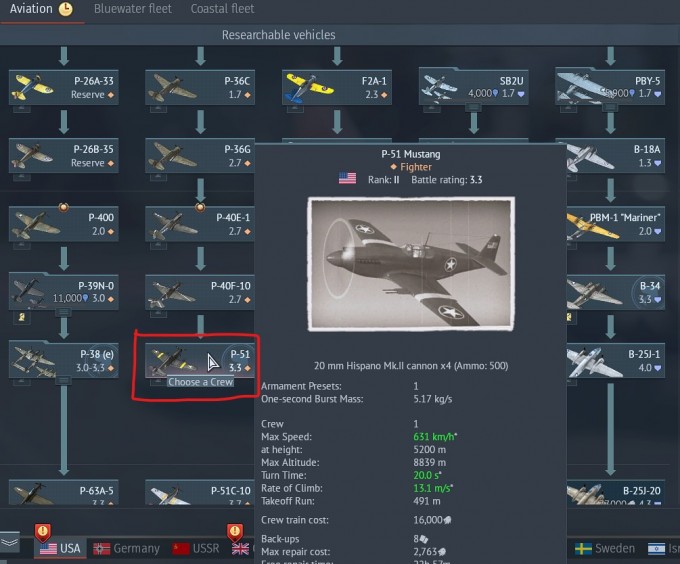Click the 13.1 m/s climb rate value
Viewport: 680px width, 564px height.
[433, 489]
